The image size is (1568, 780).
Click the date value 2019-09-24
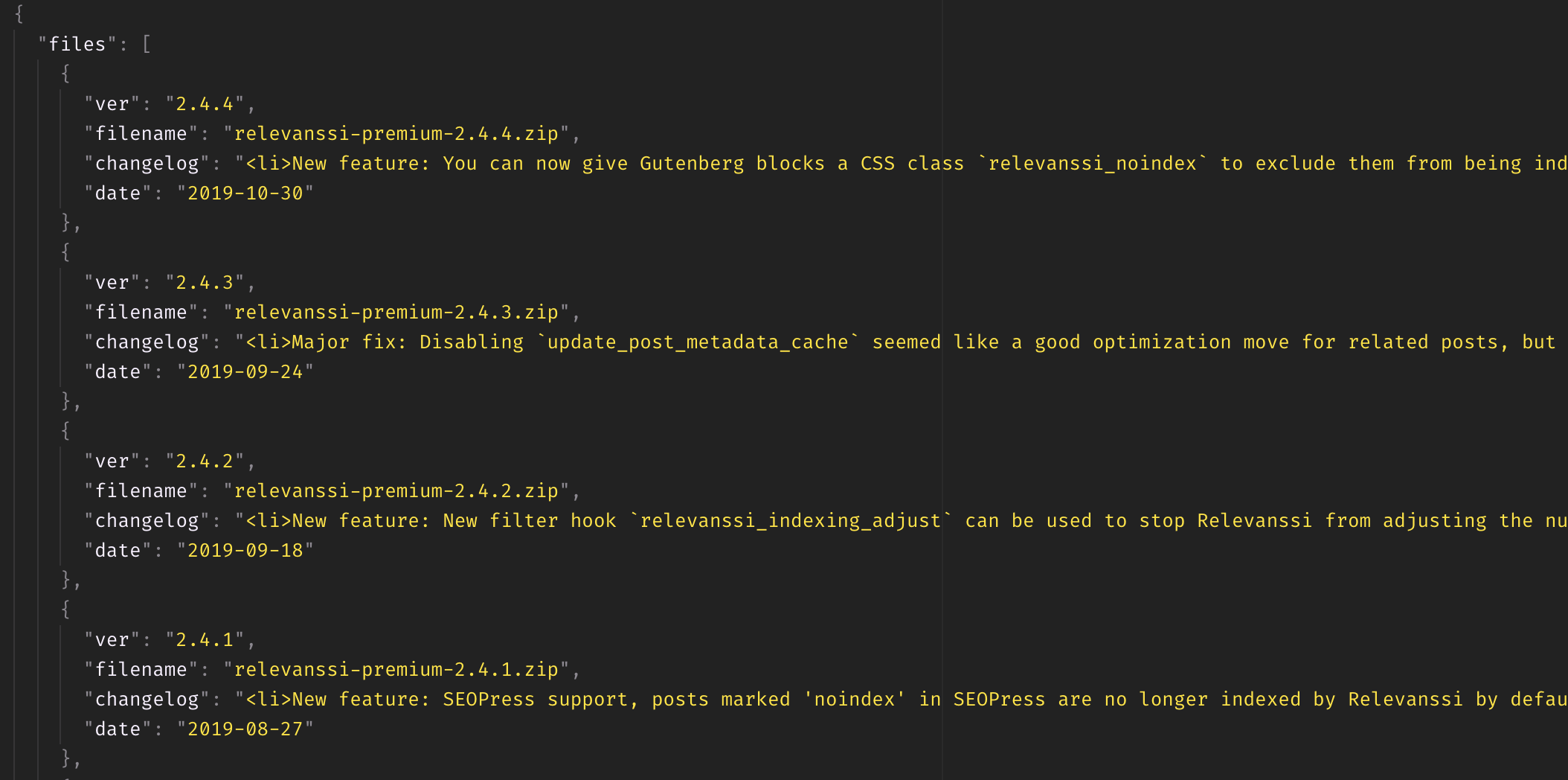pos(245,372)
